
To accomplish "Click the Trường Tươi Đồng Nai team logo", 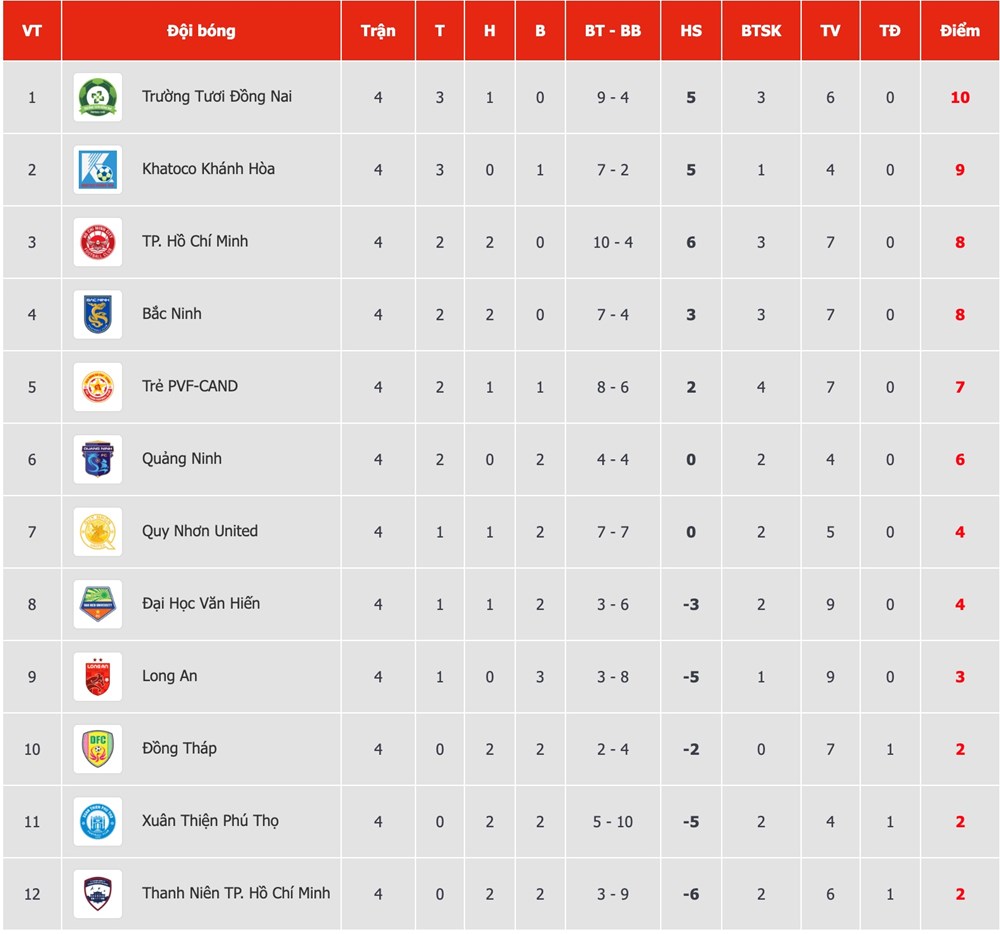I will tap(98, 98).
